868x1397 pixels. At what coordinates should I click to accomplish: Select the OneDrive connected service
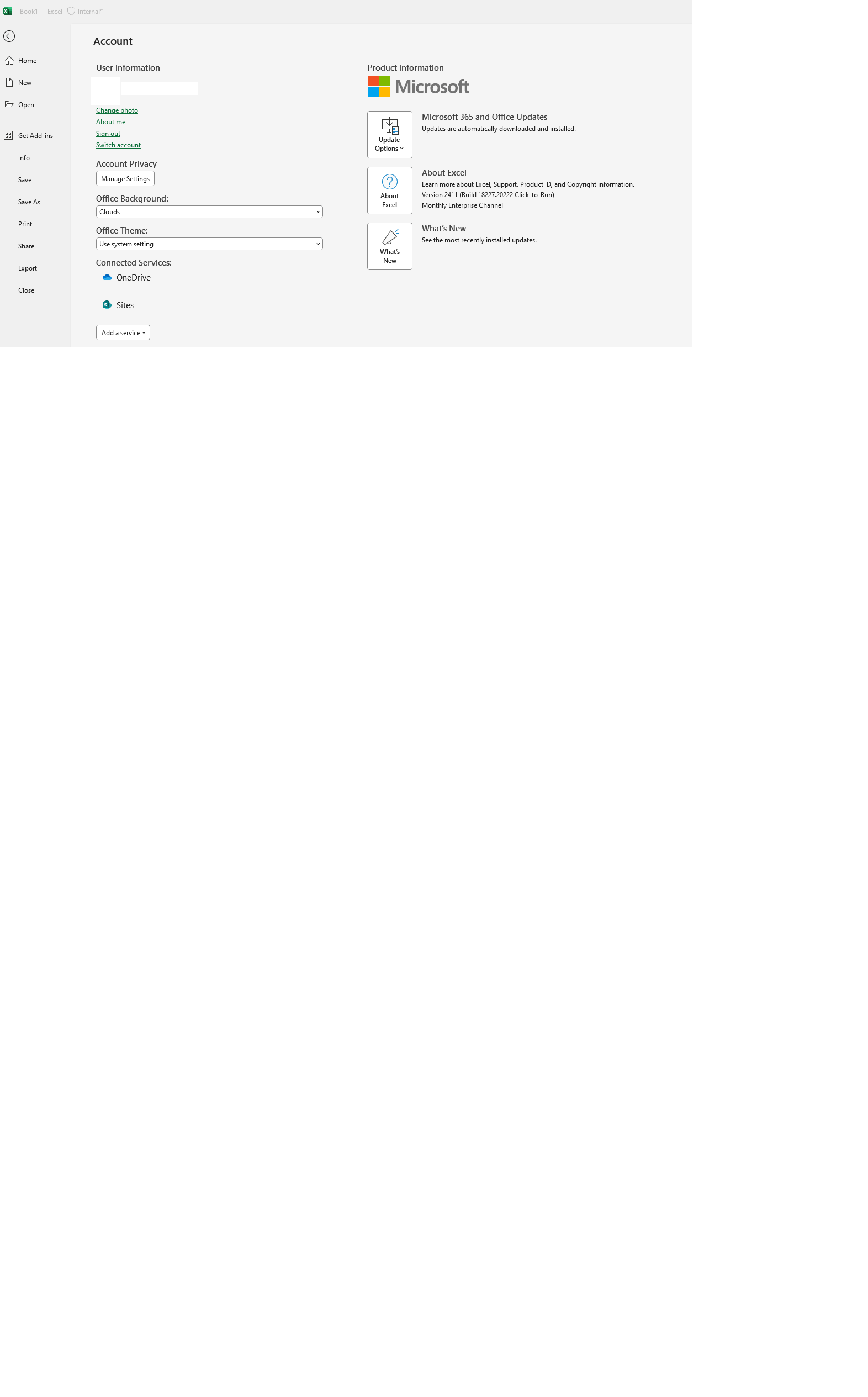click(126, 277)
